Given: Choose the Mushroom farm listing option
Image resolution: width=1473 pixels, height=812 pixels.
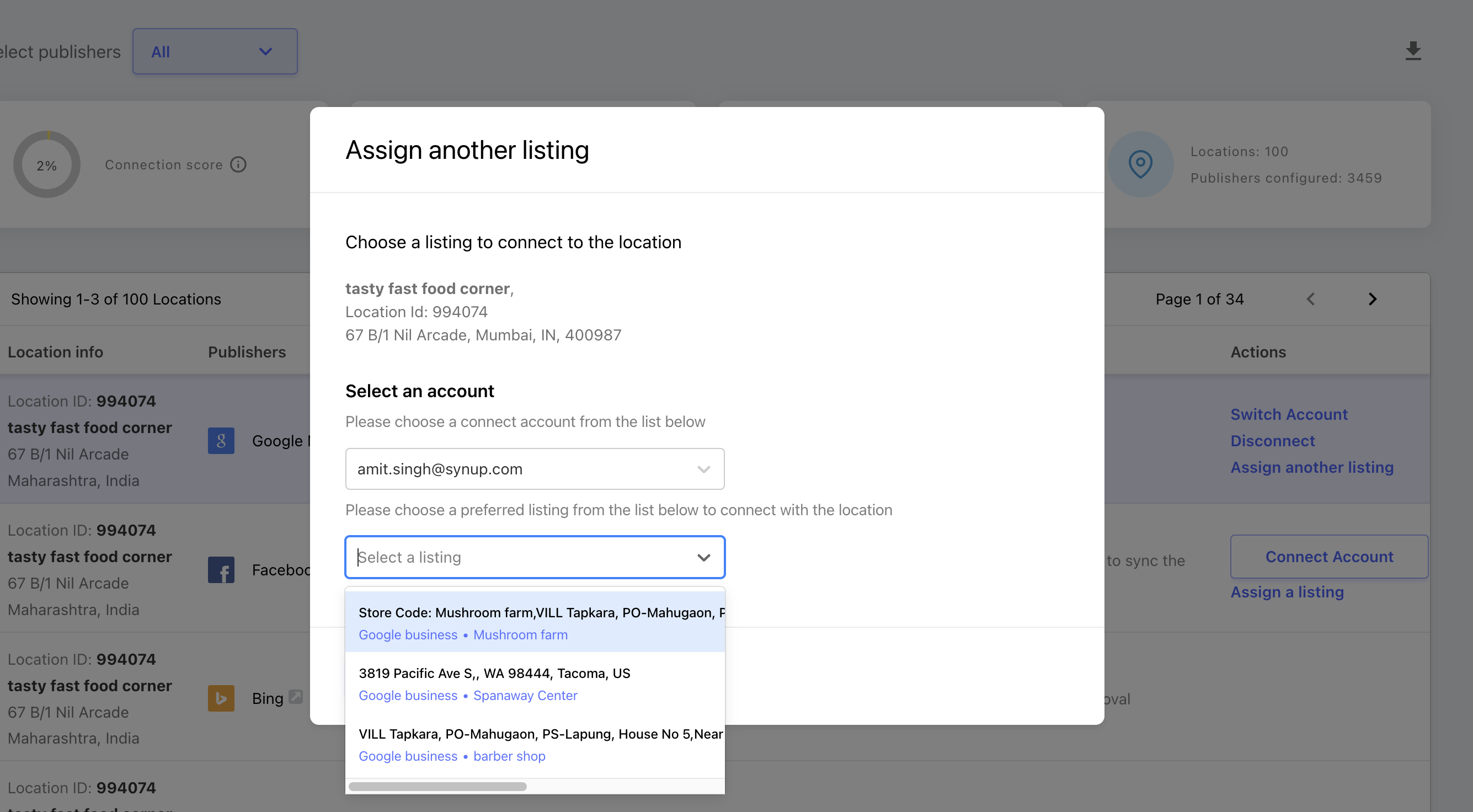Looking at the screenshot, I should [x=535, y=623].
